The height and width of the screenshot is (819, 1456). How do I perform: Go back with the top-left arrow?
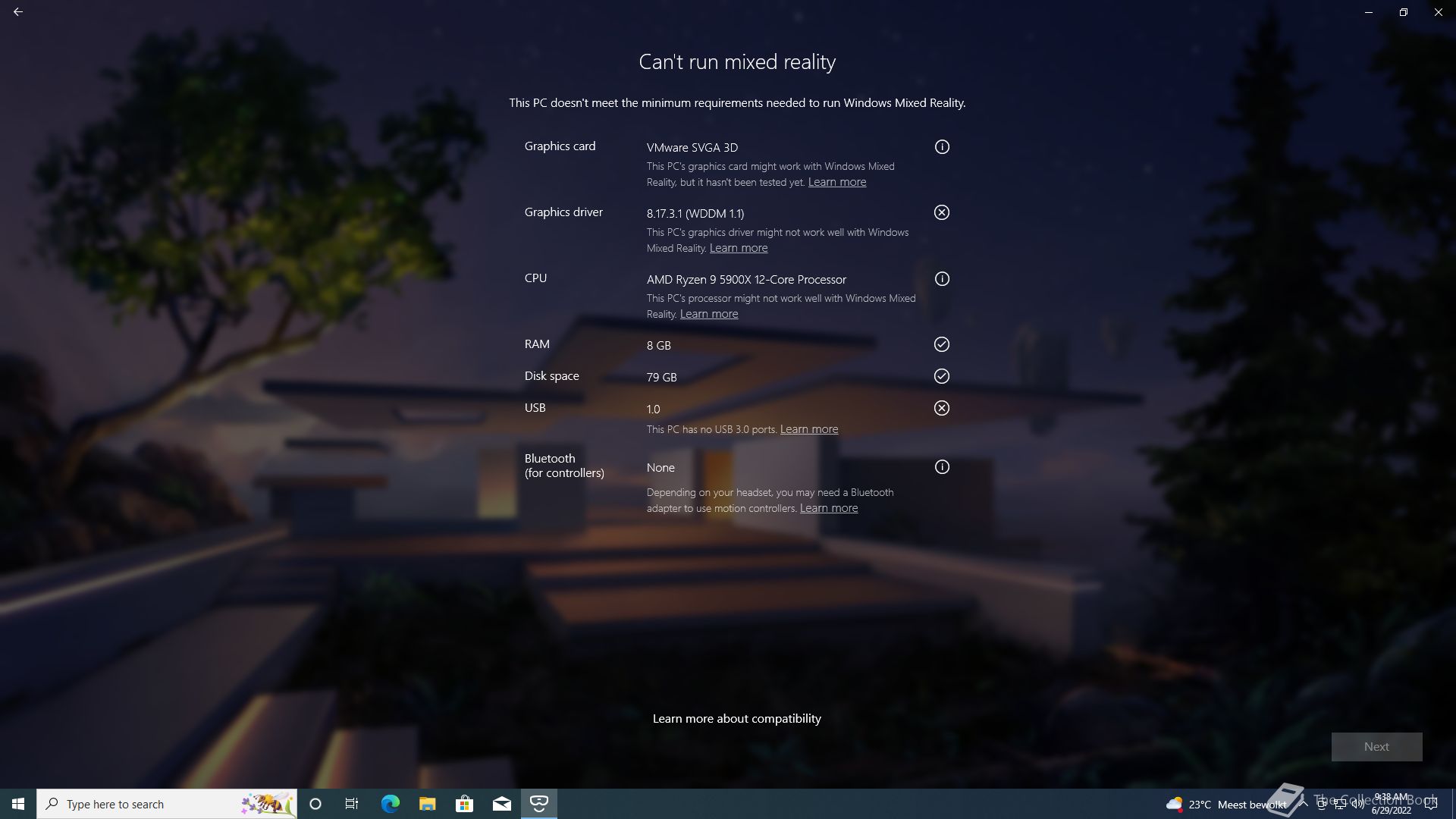pyautogui.click(x=18, y=12)
